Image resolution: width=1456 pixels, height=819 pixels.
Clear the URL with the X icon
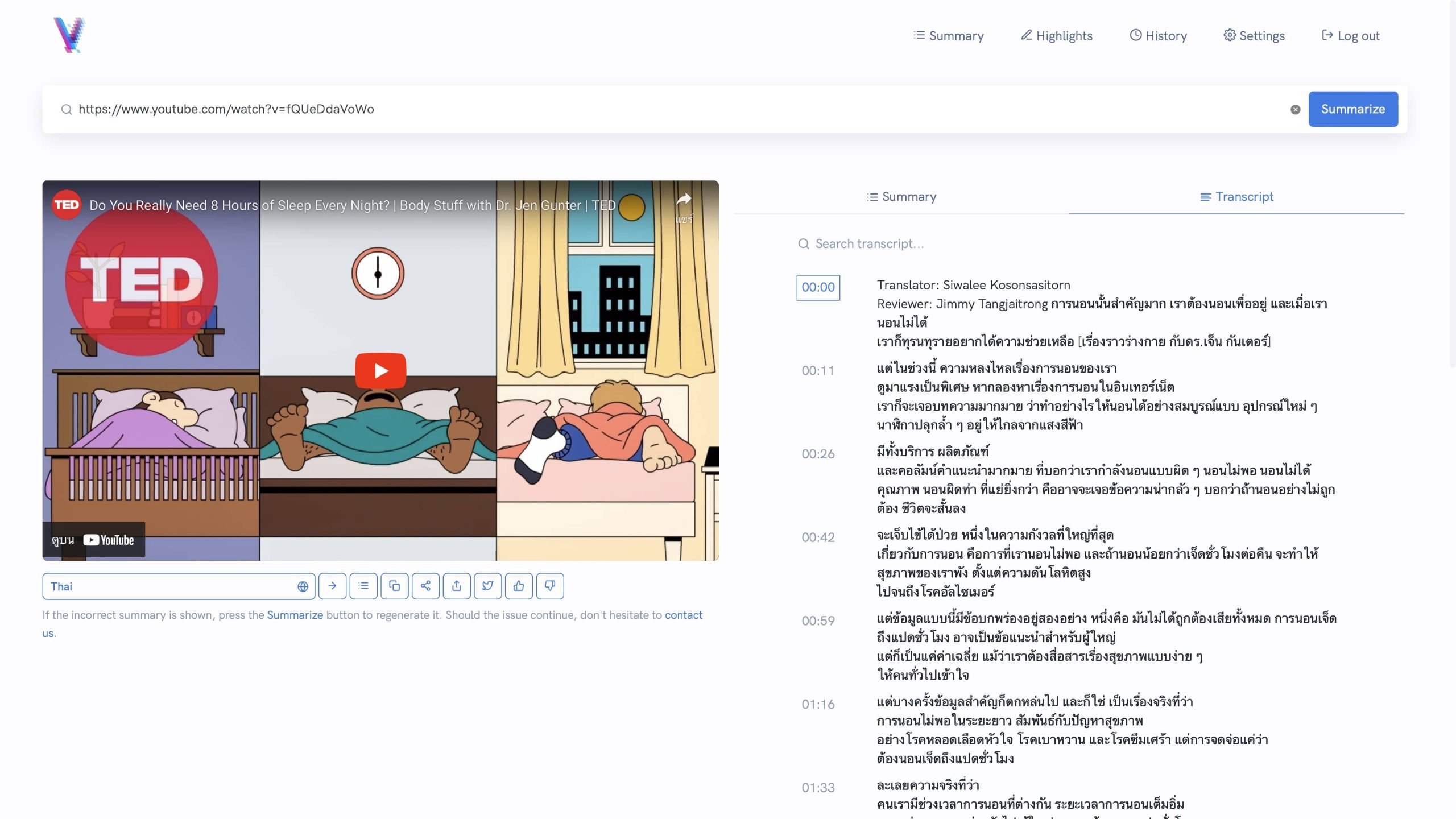tap(1295, 109)
